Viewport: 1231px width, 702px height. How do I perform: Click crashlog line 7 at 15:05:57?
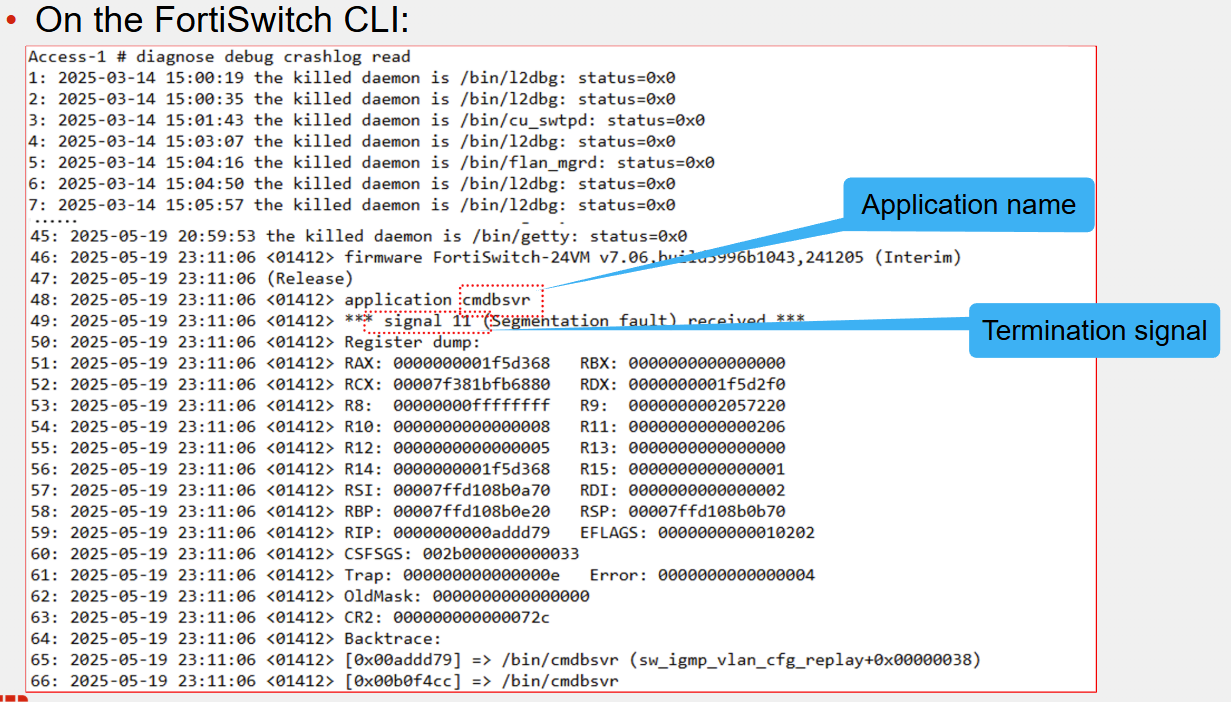point(351,205)
